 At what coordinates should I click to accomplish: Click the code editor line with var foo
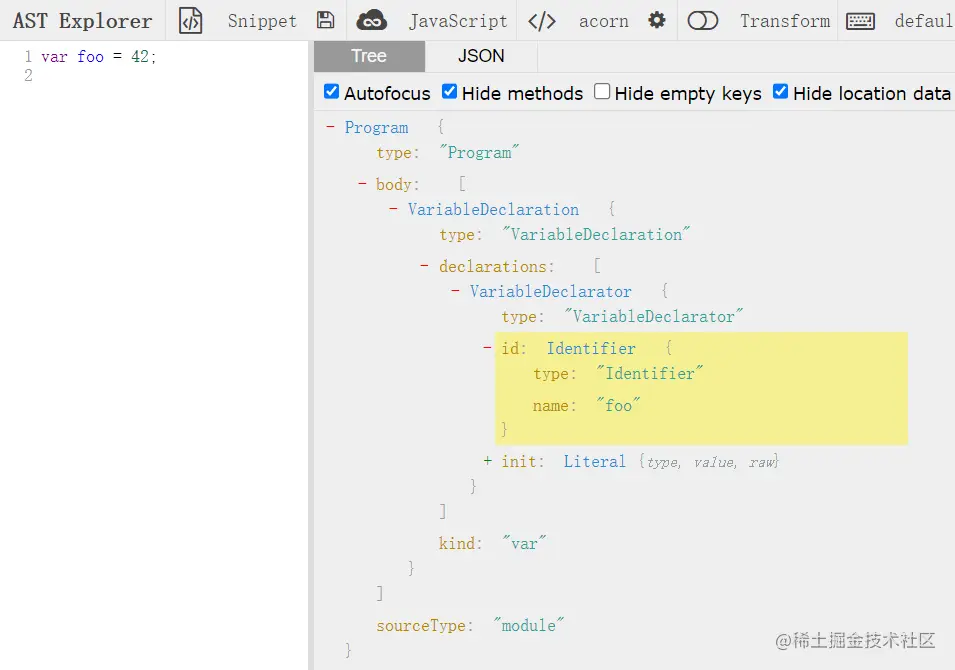(99, 57)
